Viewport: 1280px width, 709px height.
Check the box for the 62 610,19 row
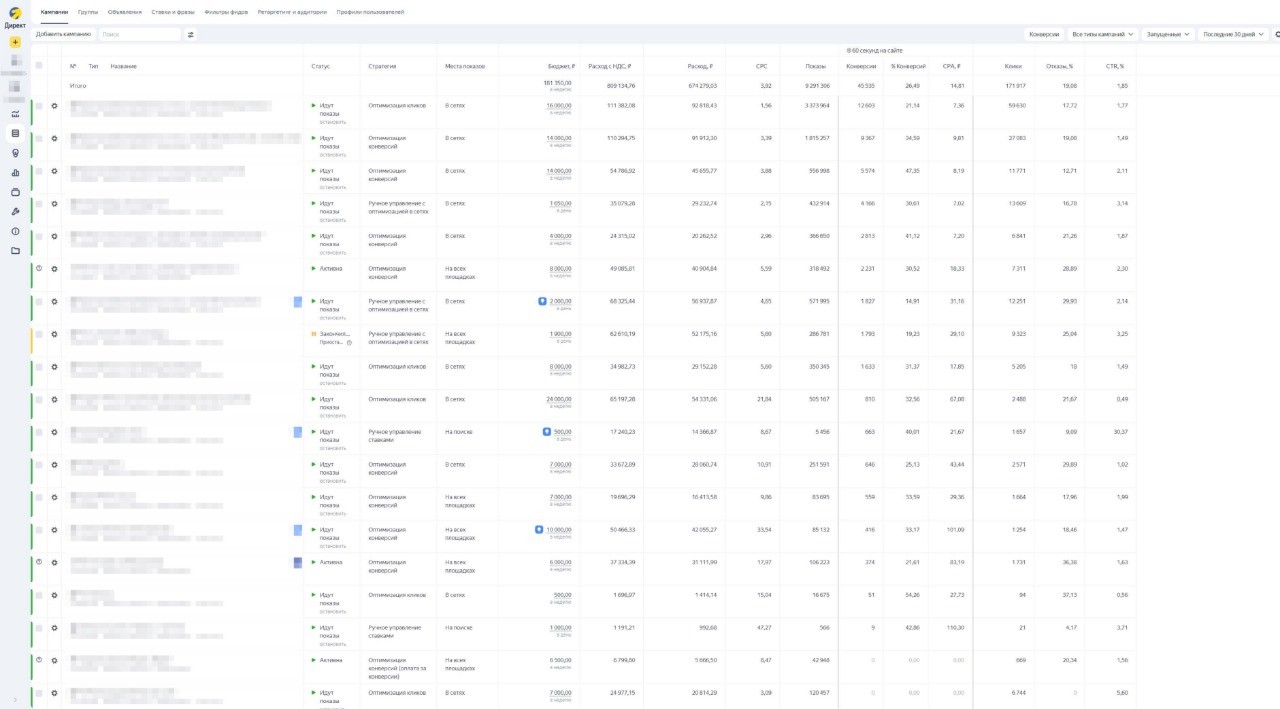pyautogui.click(x=39, y=334)
